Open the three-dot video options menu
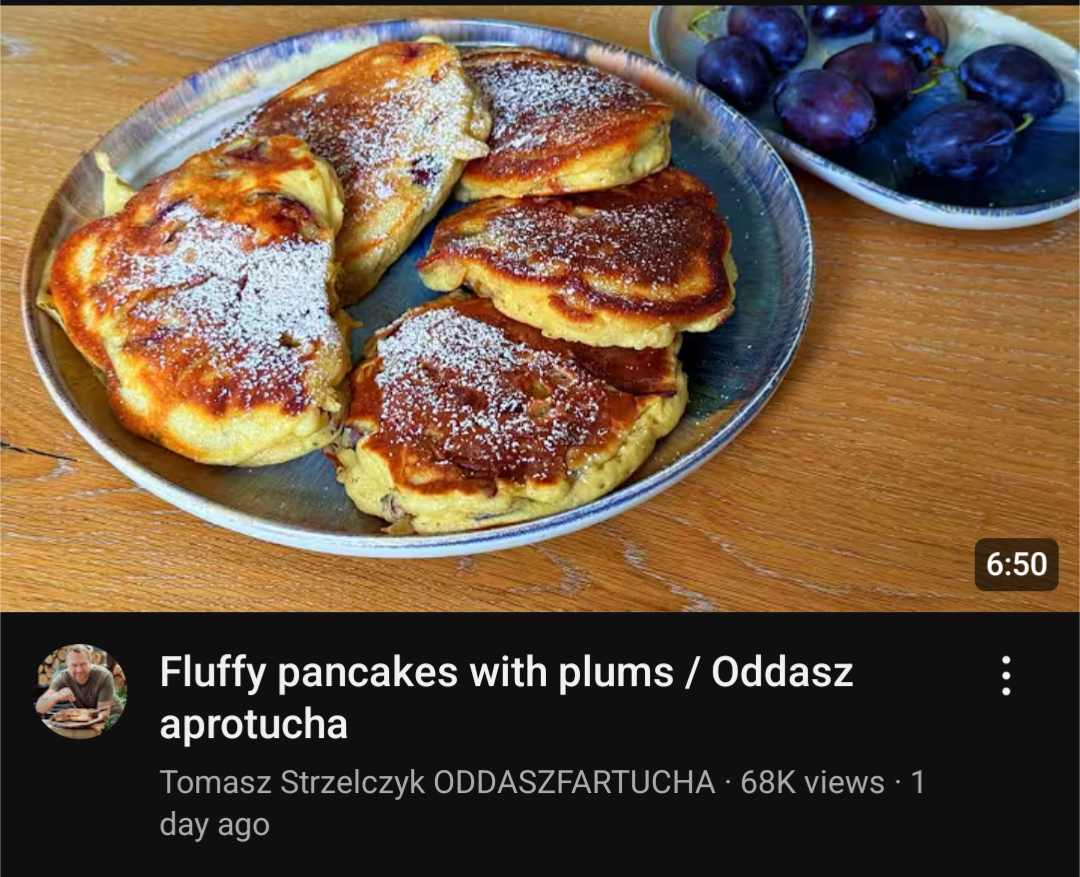 click(x=1006, y=675)
